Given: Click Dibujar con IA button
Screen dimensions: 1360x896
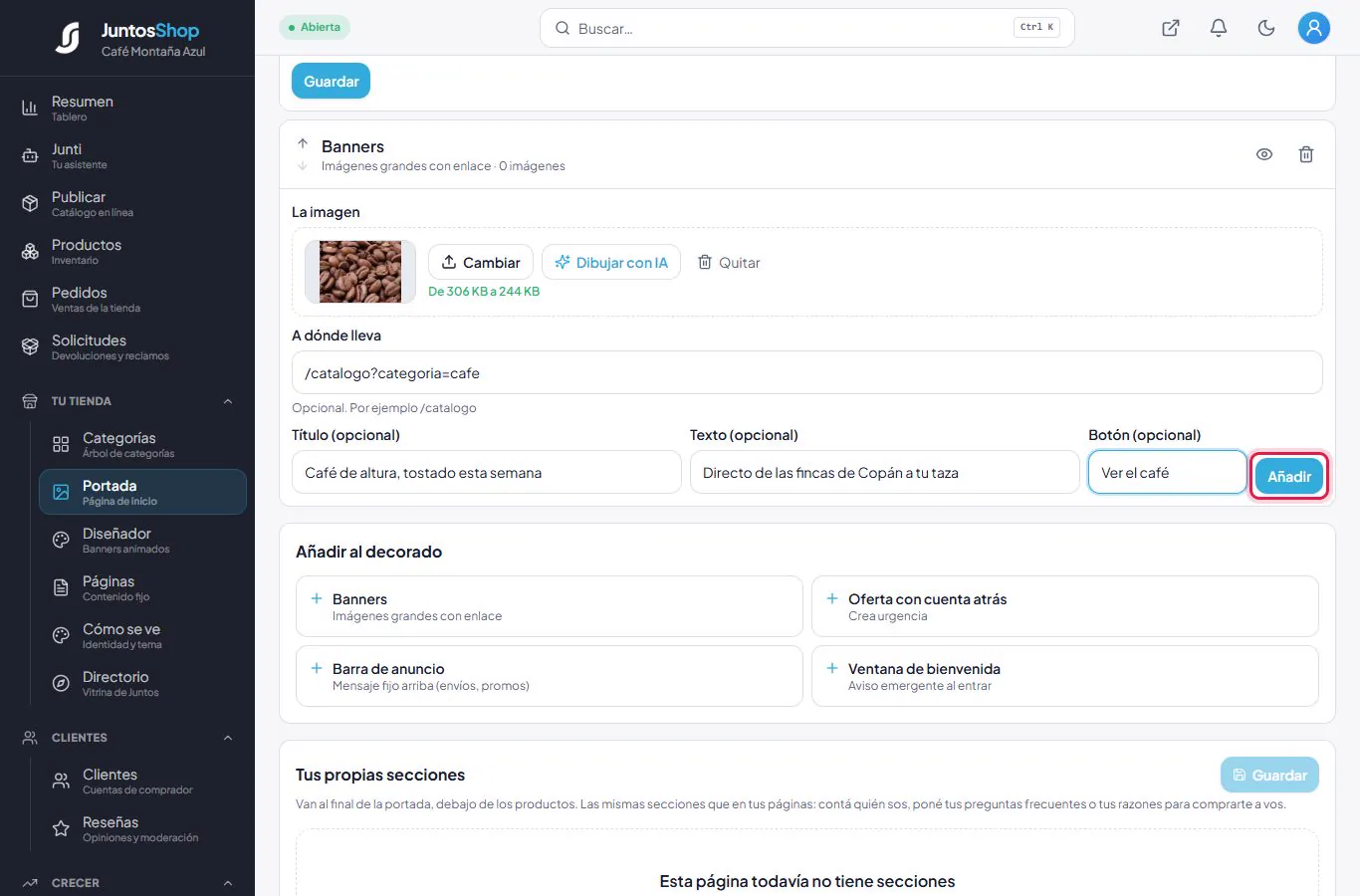Looking at the screenshot, I should pos(611,262).
